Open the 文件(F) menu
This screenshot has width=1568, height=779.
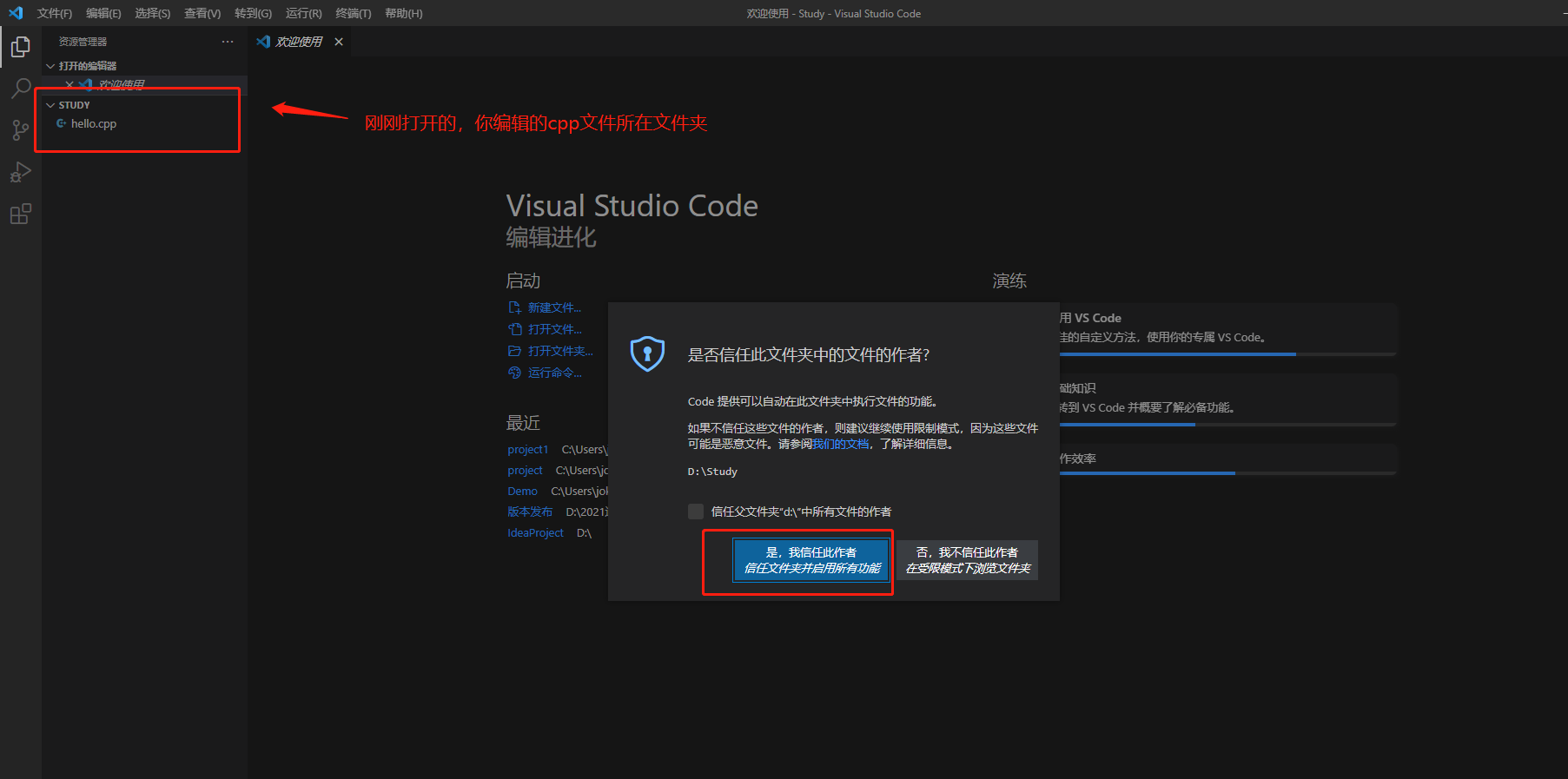(55, 13)
